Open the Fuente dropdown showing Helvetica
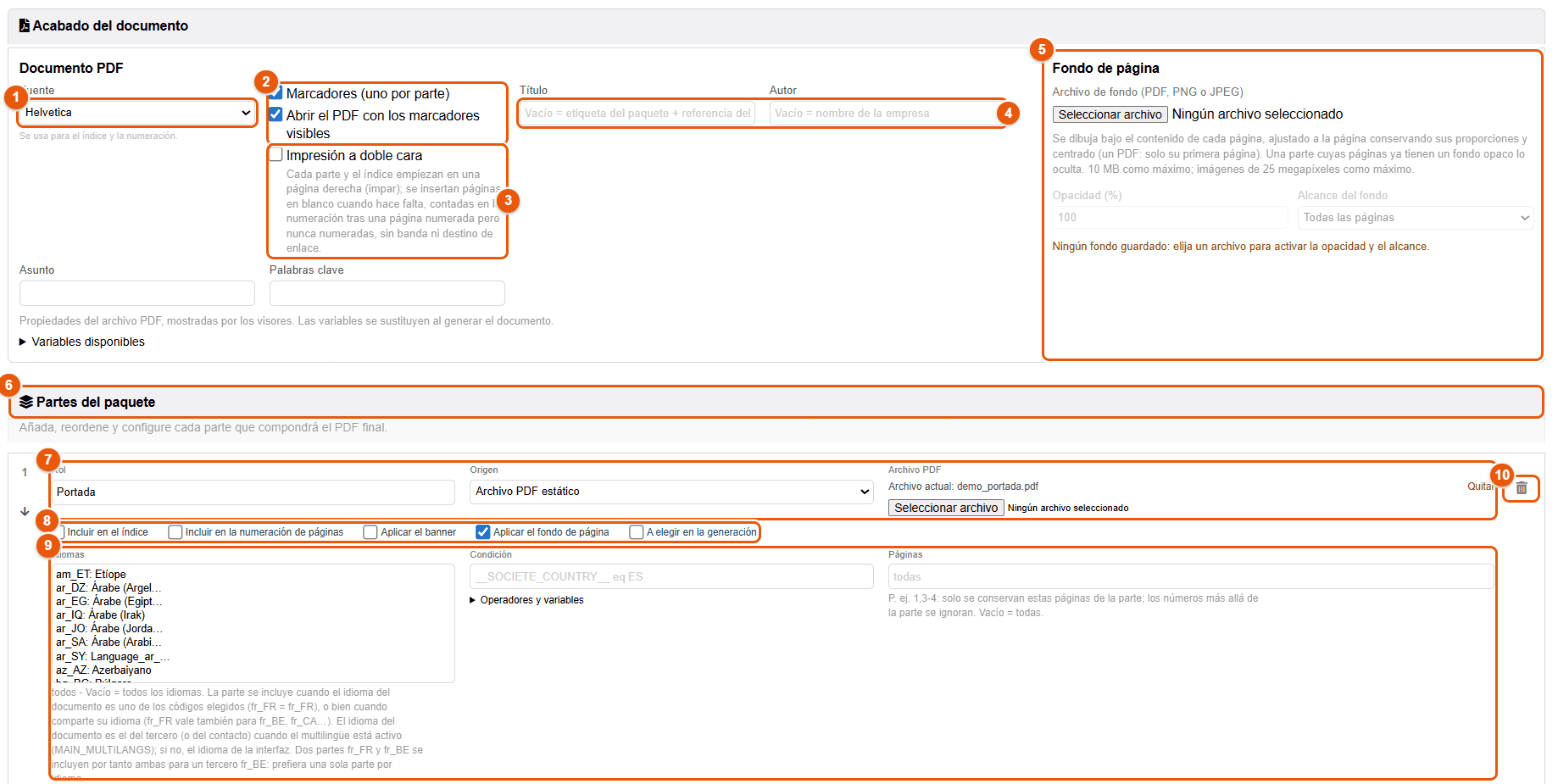Screen dimensions: 1558x784 (x=137, y=113)
